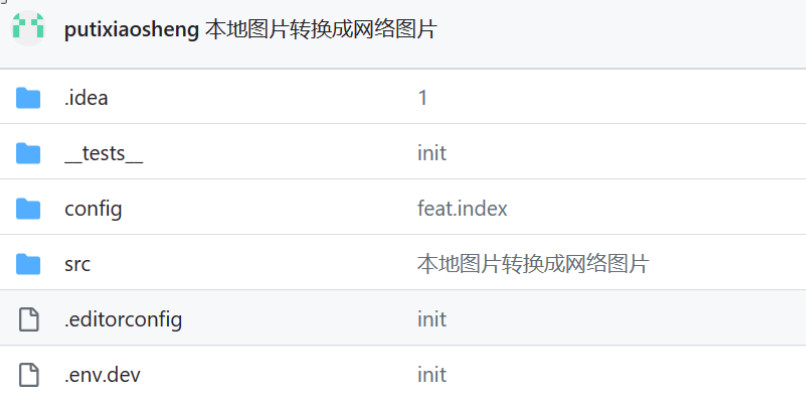Open the .idea folder
The width and height of the screenshot is (806, 396).
86,98
